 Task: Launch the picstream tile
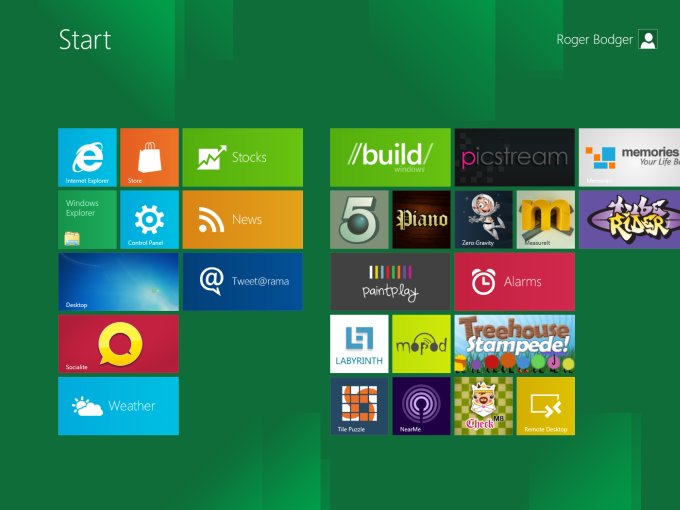[515, 157]
